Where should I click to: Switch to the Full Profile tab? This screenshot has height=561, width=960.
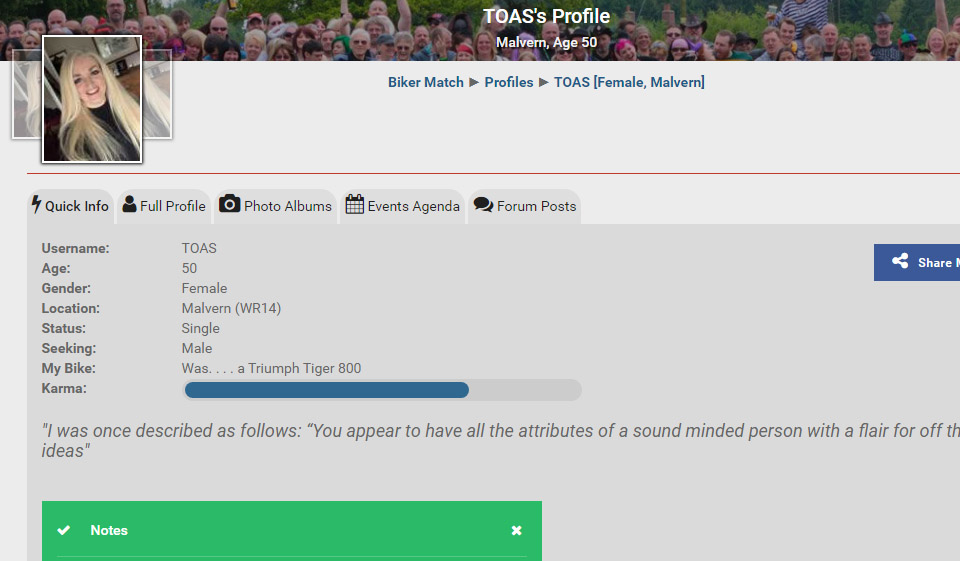(172, 206)
